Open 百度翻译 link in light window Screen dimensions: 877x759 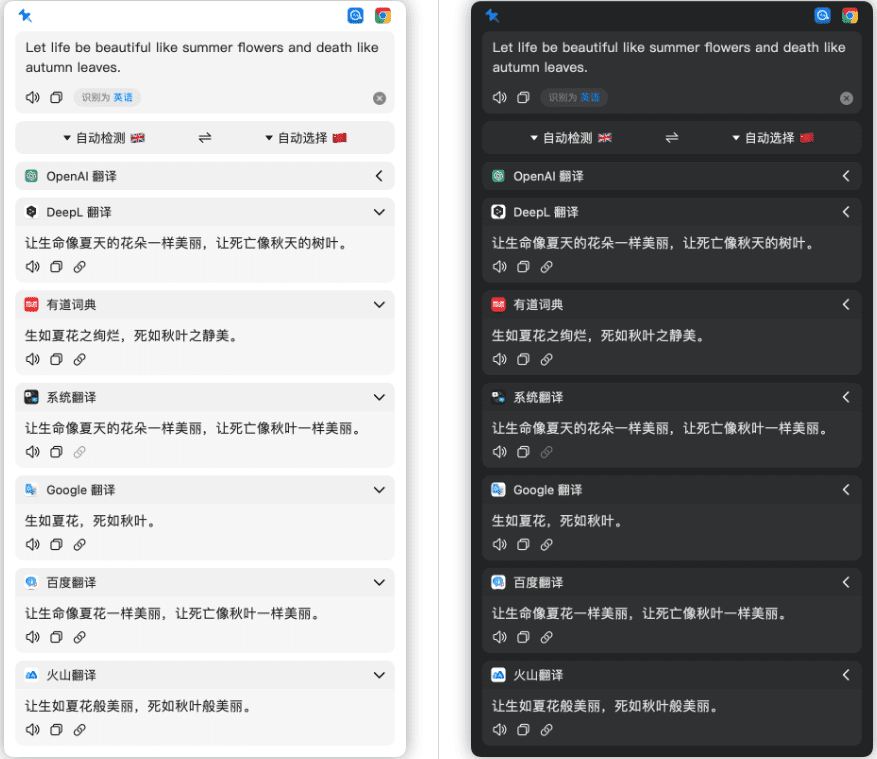(79, 637)
